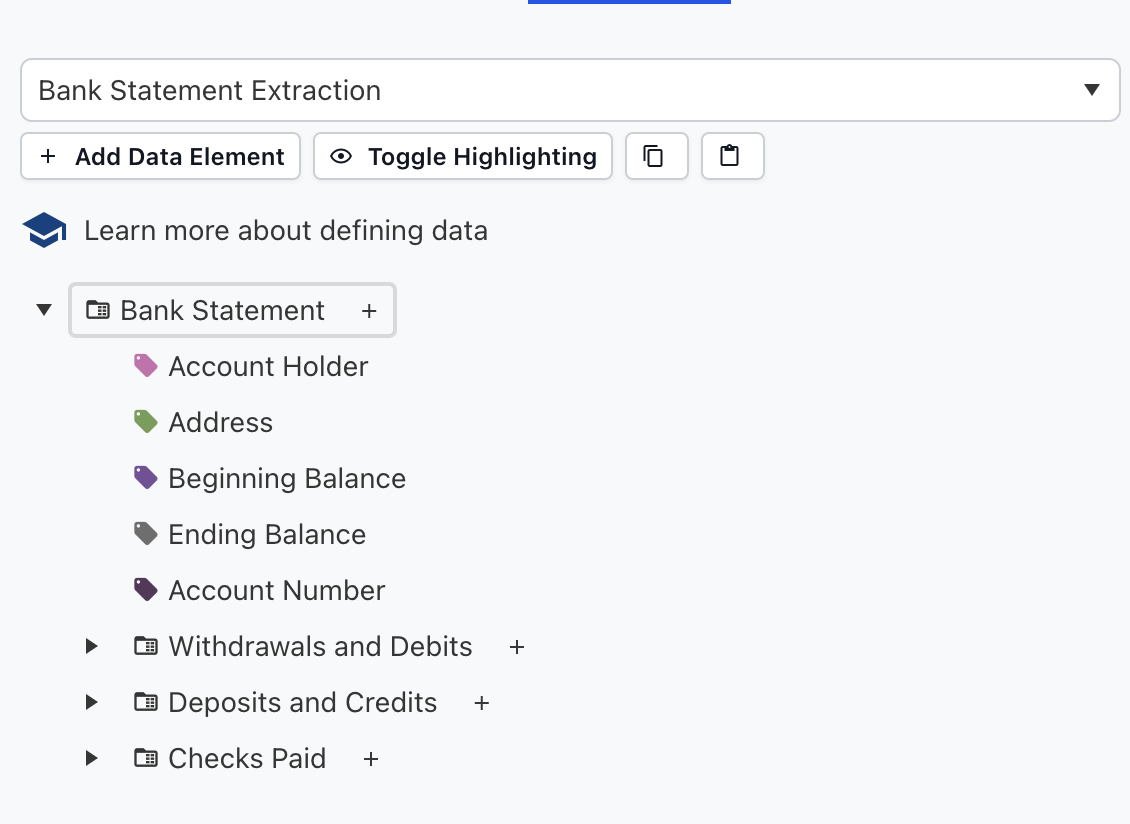Click the folder icon beside Deposits and Credits

(145, 702)
